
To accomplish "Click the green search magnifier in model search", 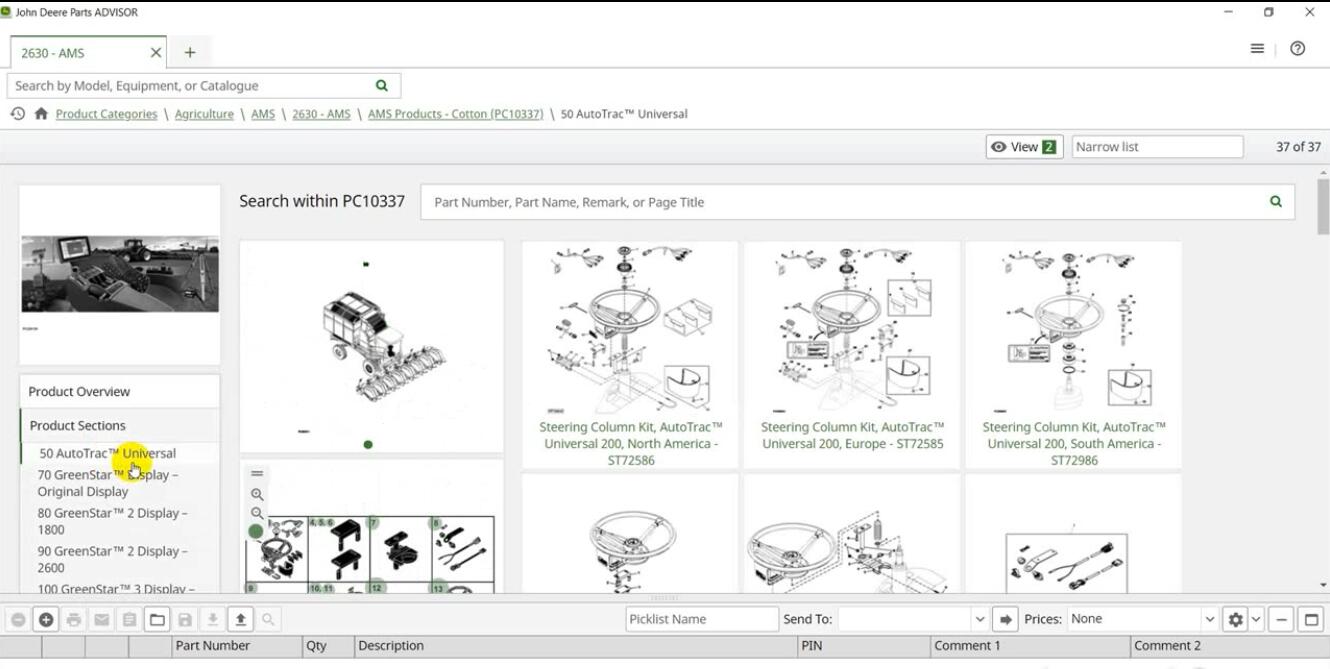I will (x=381, y=86).
